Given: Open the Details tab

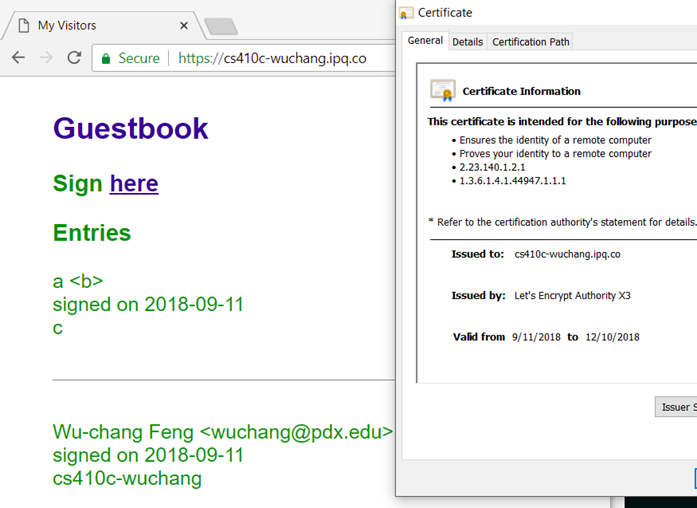Looking at the screenshot, I should pyautogui.click(x=467, y=42).
